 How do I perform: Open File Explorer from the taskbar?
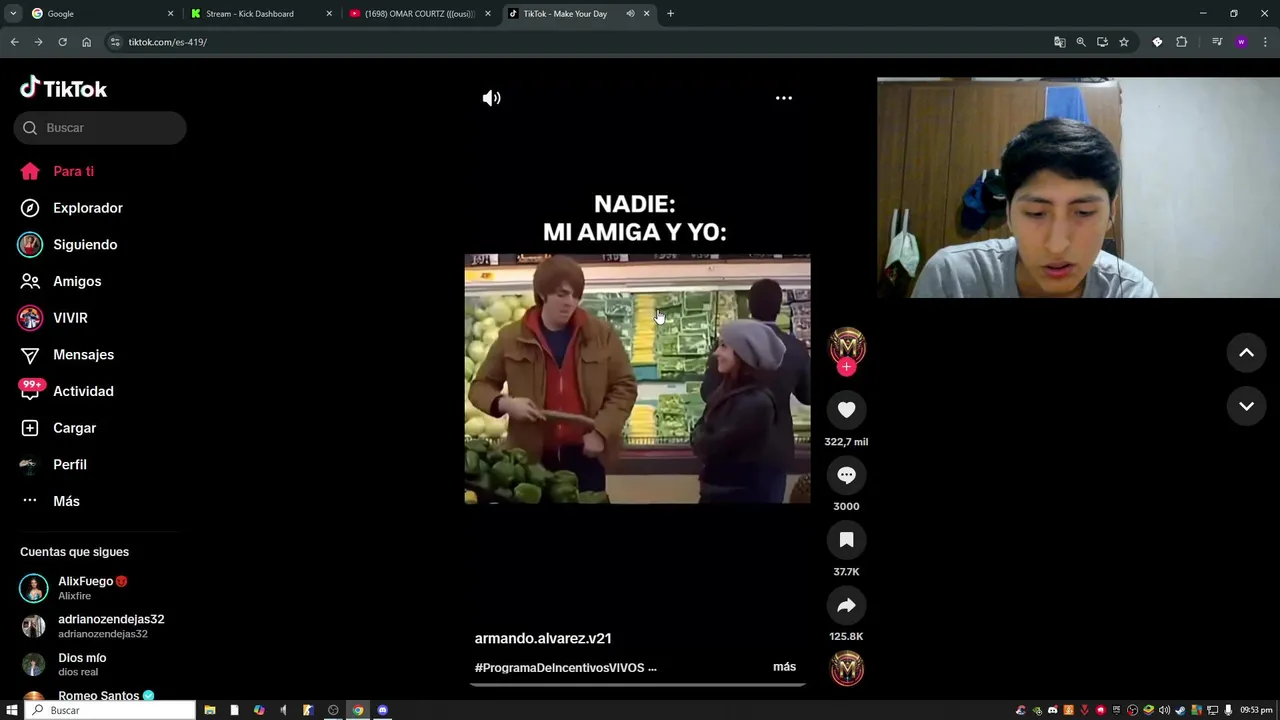[x=210, y=710]
